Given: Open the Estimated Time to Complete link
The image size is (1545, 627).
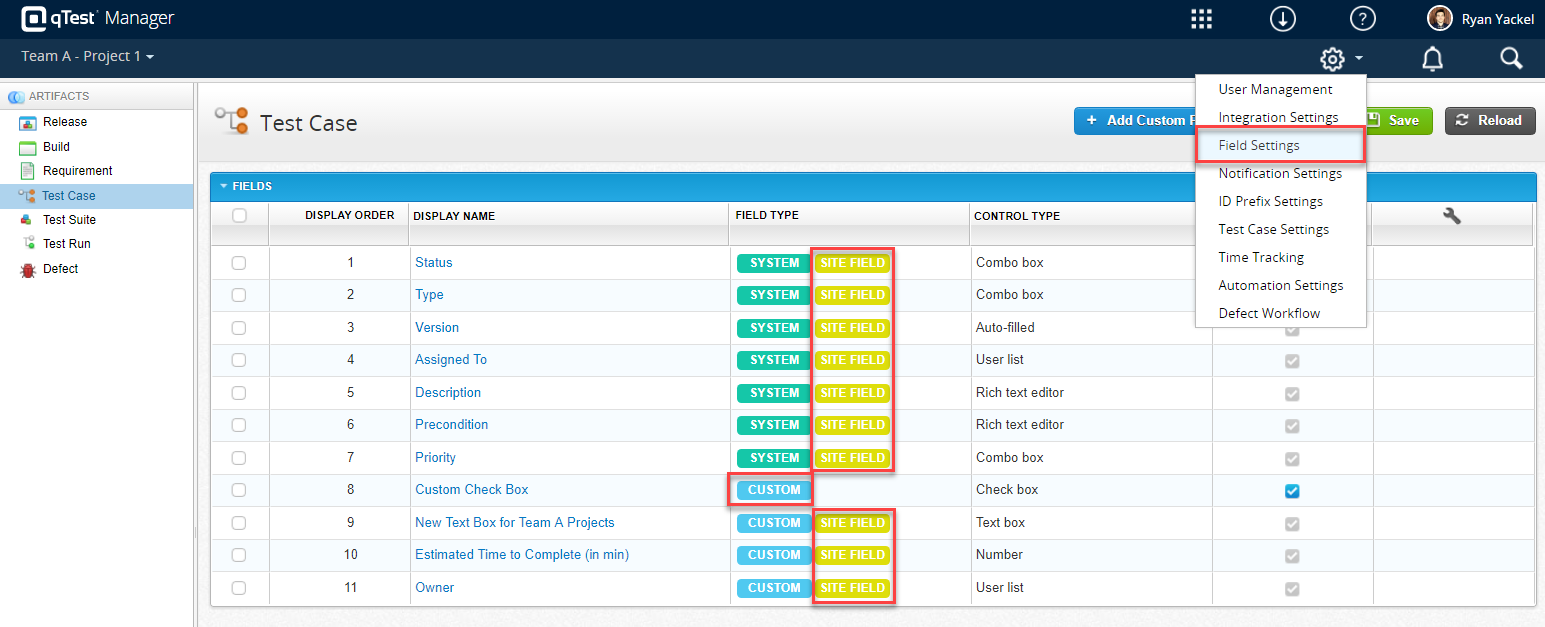Looking at the screenshot, I should (522, 555).
